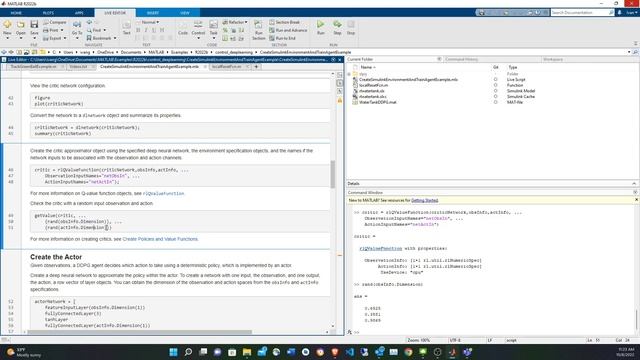Open Chrome from the taskbar
Image resolution: width=640 pixels, height=360 pixels.
tap(408, 352)
